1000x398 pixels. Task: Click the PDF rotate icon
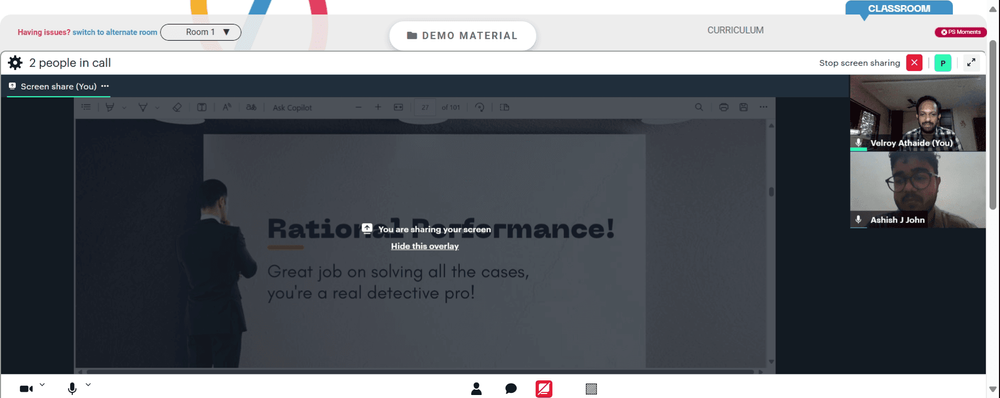pos(480,107)
